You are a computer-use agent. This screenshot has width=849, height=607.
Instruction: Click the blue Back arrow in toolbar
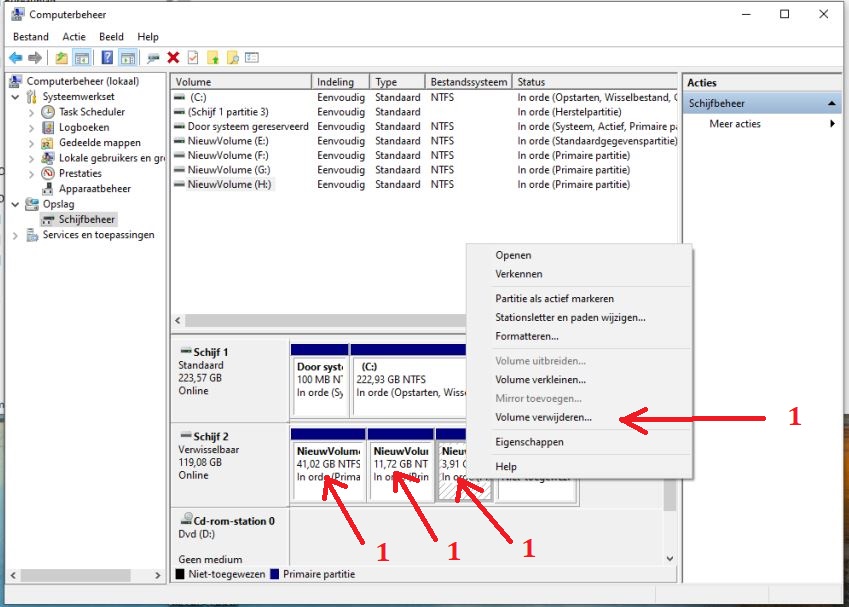(x=15, y=58)
